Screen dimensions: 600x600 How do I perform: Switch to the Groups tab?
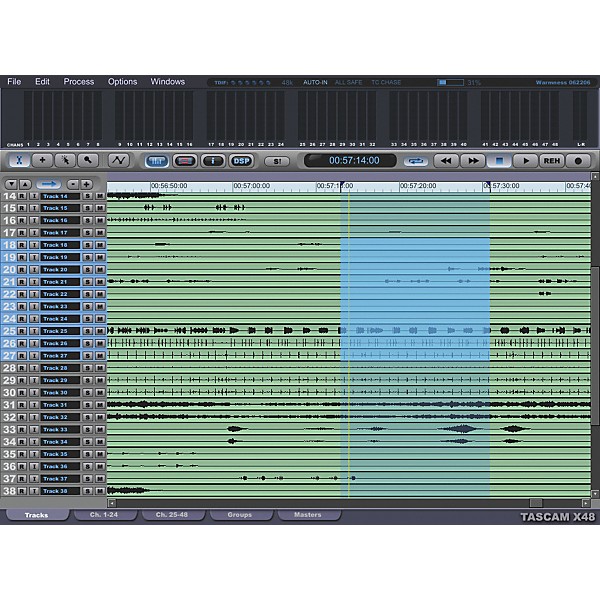click(x=240, y=515)
